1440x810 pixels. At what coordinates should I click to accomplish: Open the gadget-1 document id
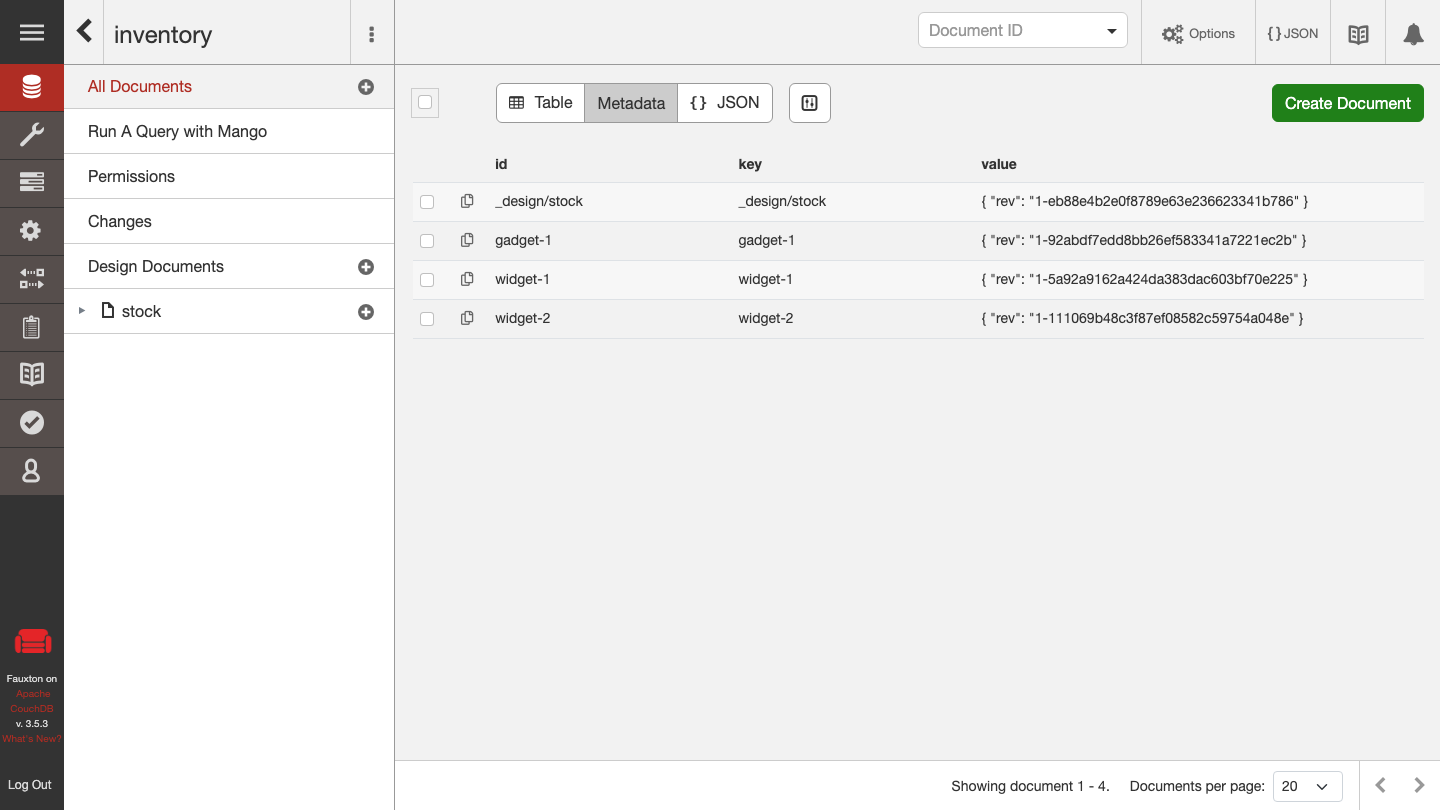coord(523,240)
